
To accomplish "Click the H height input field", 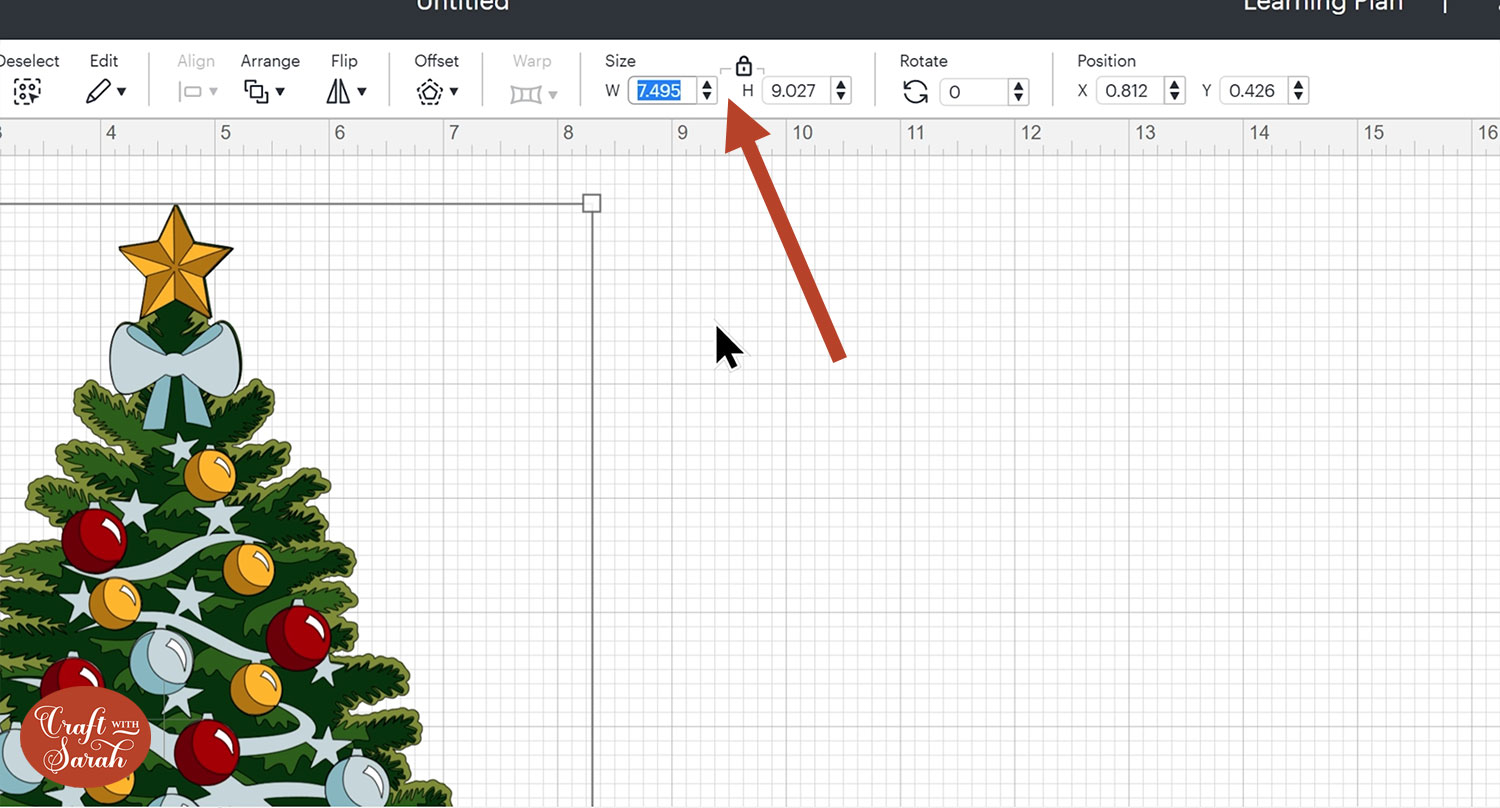I will 797,91.
